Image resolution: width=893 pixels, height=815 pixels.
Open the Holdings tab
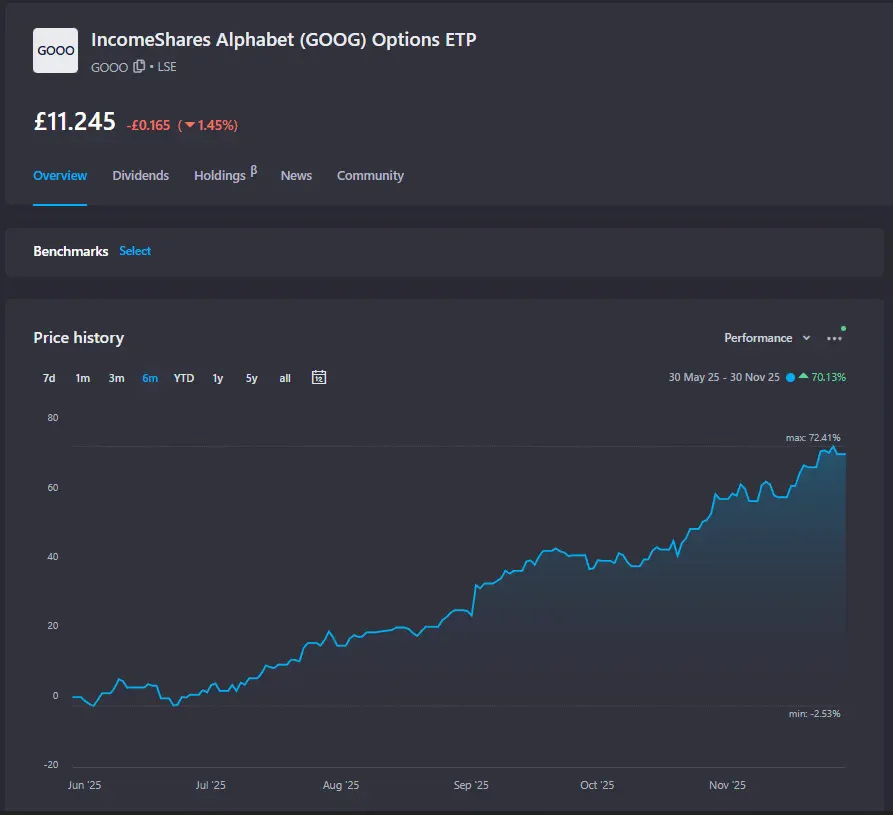(x=220, y=175)
